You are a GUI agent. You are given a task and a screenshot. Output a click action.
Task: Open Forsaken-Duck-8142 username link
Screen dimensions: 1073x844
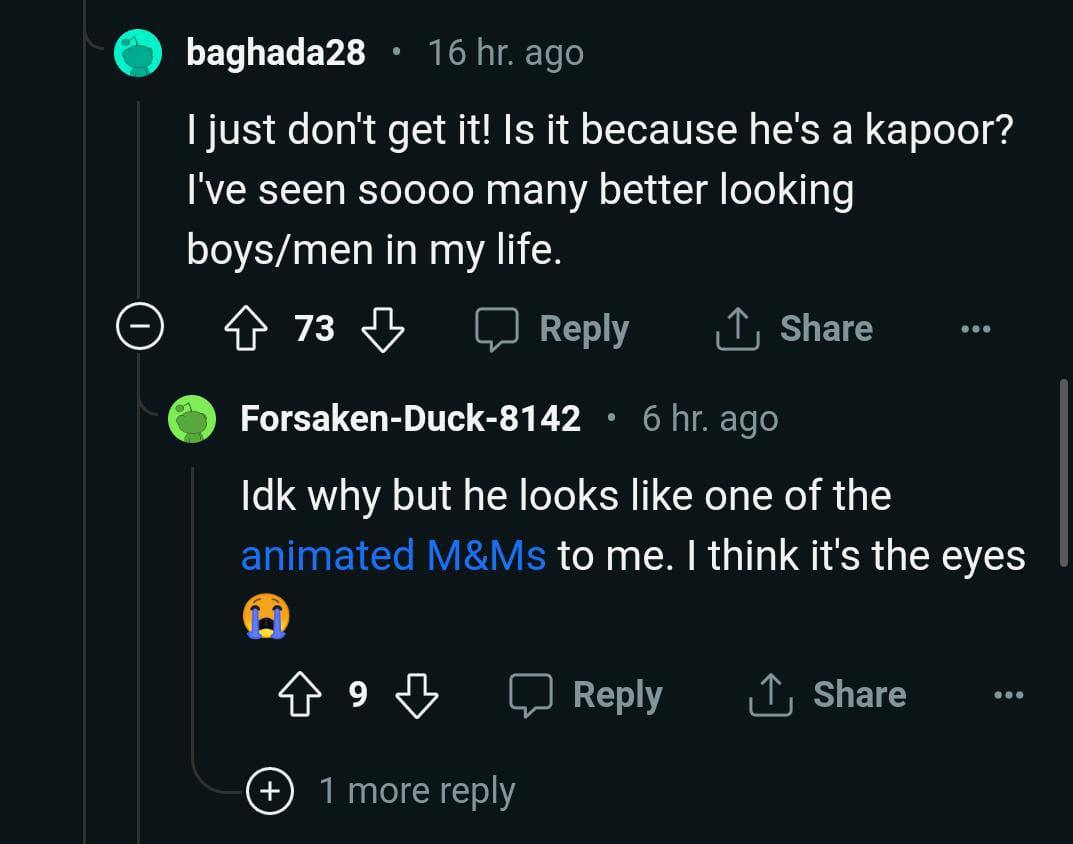point(410,419)
